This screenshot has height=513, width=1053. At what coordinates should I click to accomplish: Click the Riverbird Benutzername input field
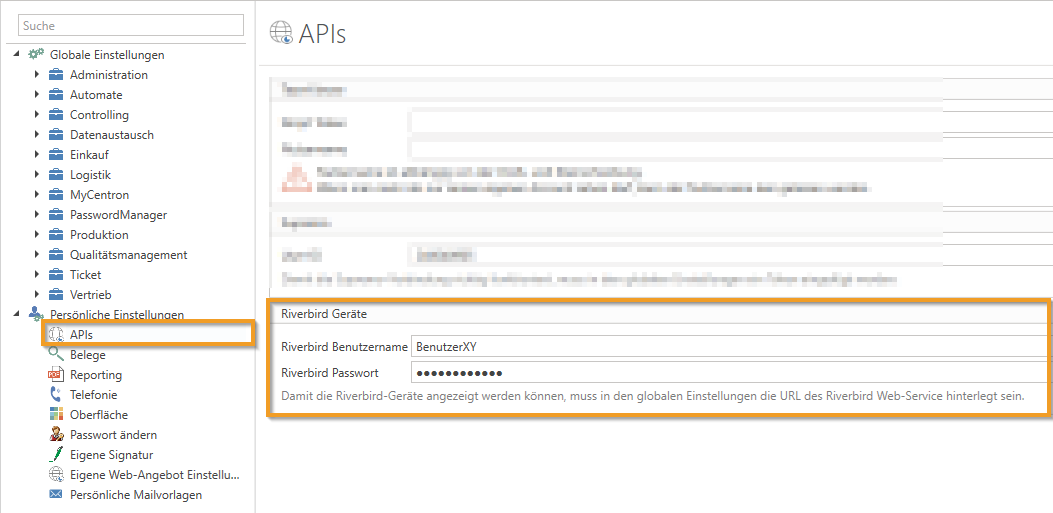pos(730,347)
